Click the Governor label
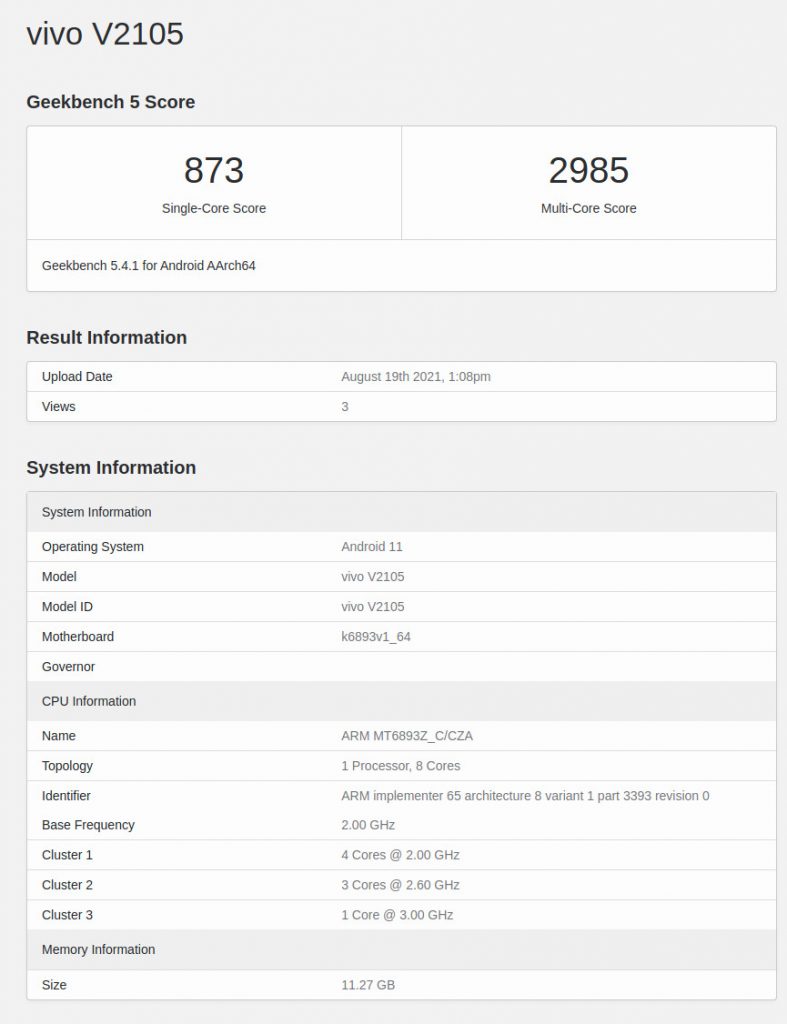The image size is (787, 1024). (68, 667)
